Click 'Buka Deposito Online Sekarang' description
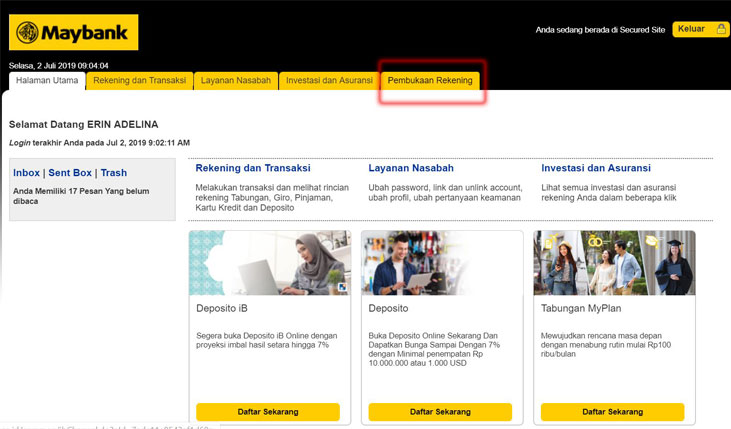Screen dimensions: 731x429 [434, 349]
